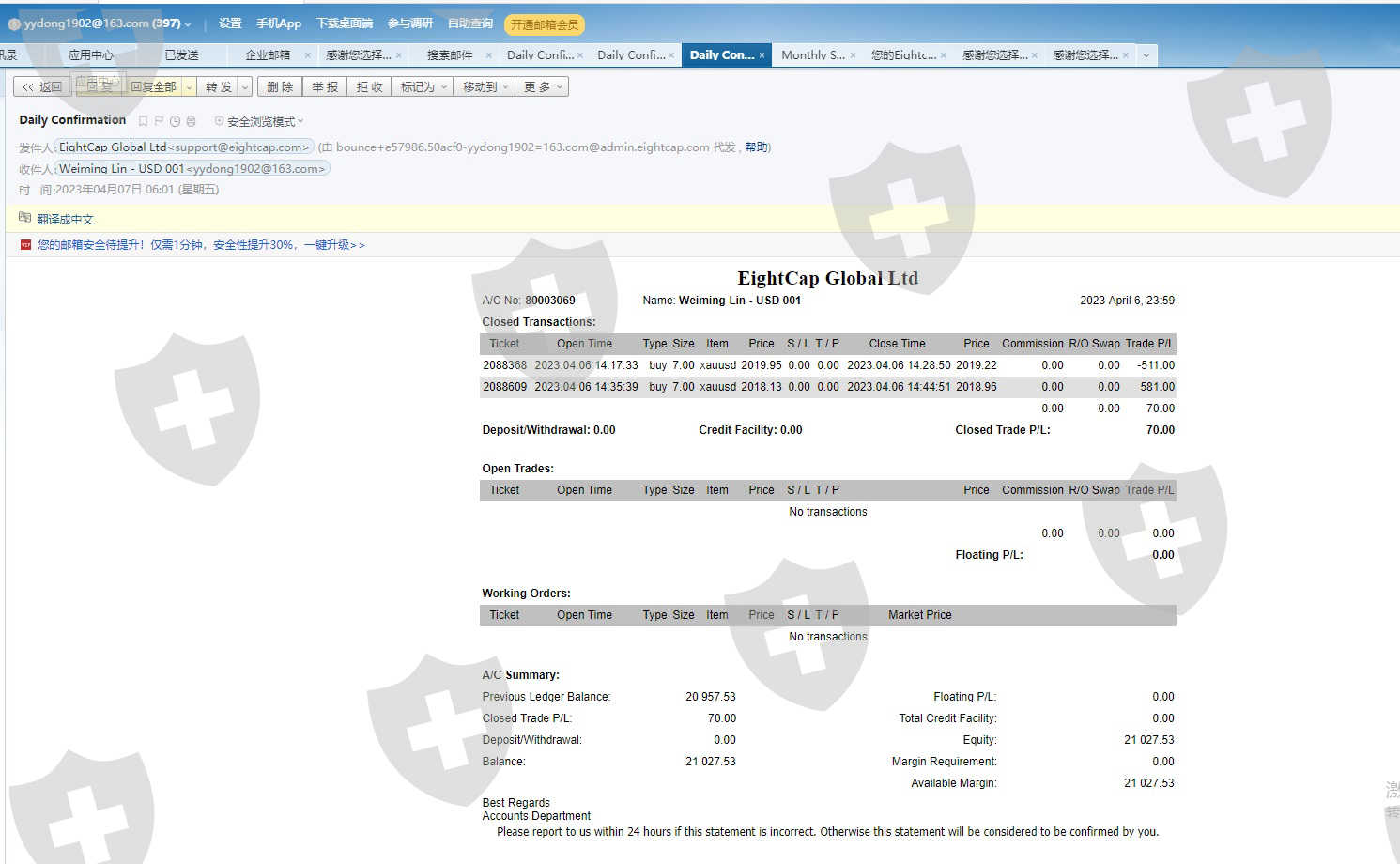The image size is (1400, 864).
Task: Click the 返回 back button
Action: pyautogui.click(x=42, y=87)
